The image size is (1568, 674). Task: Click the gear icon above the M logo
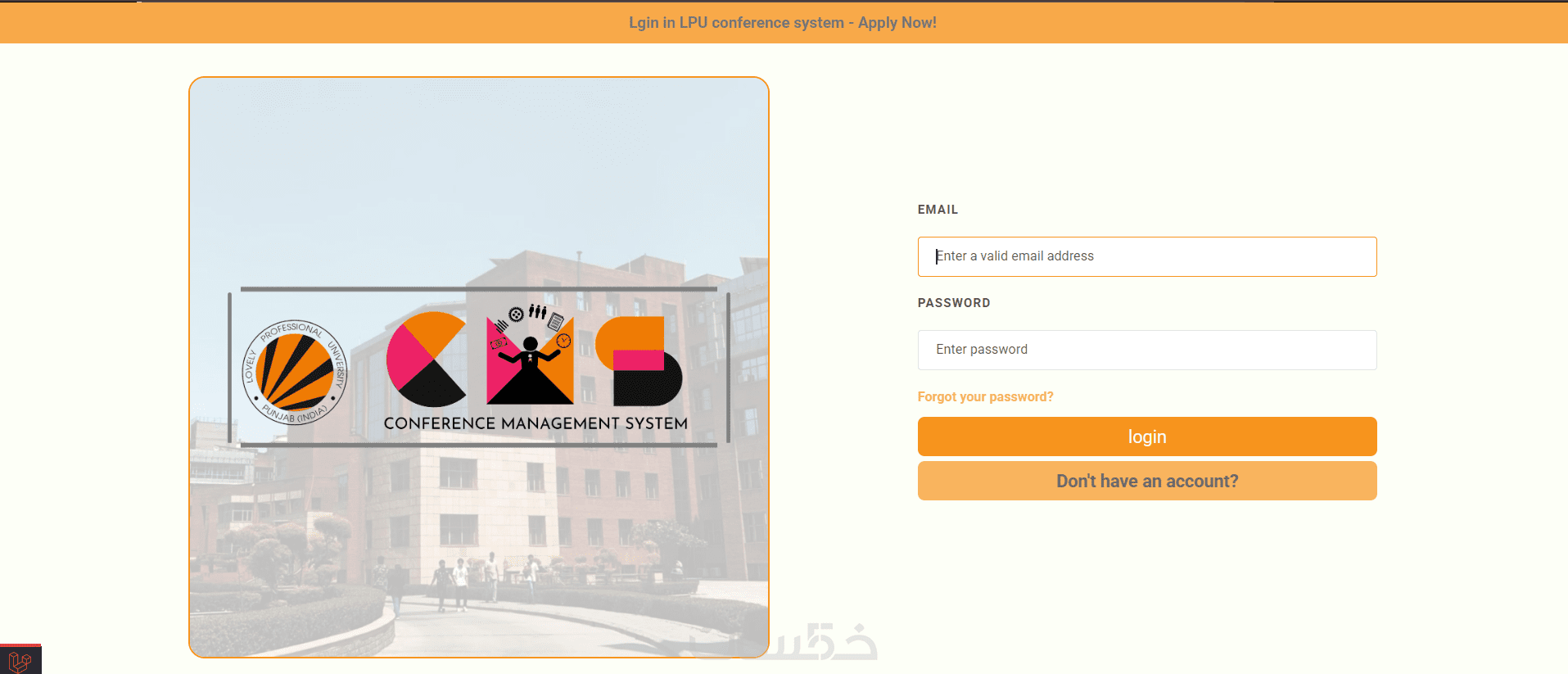(x=516, y=314)
